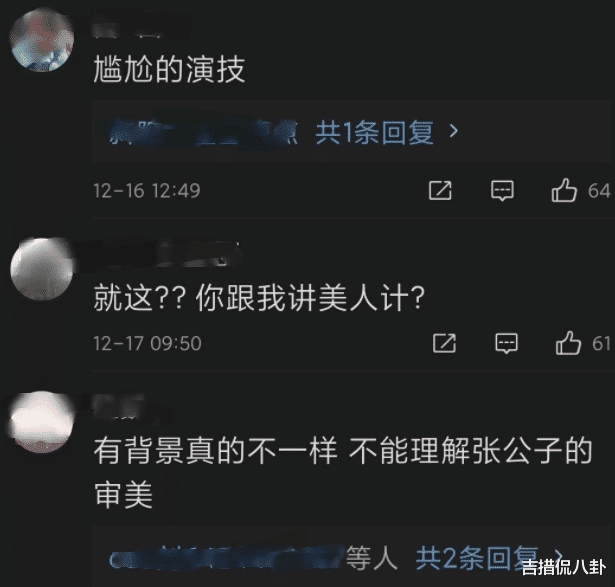
Task: Like the comment with 64 likes
Action: click(564, 190)
